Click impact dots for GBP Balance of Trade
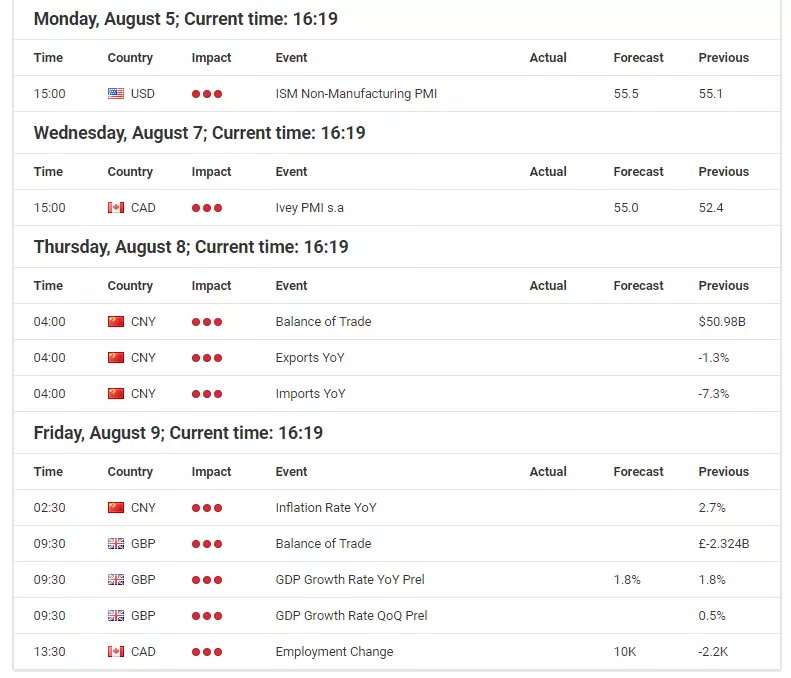This screenshot has width=791, height=678. (207, 544)
